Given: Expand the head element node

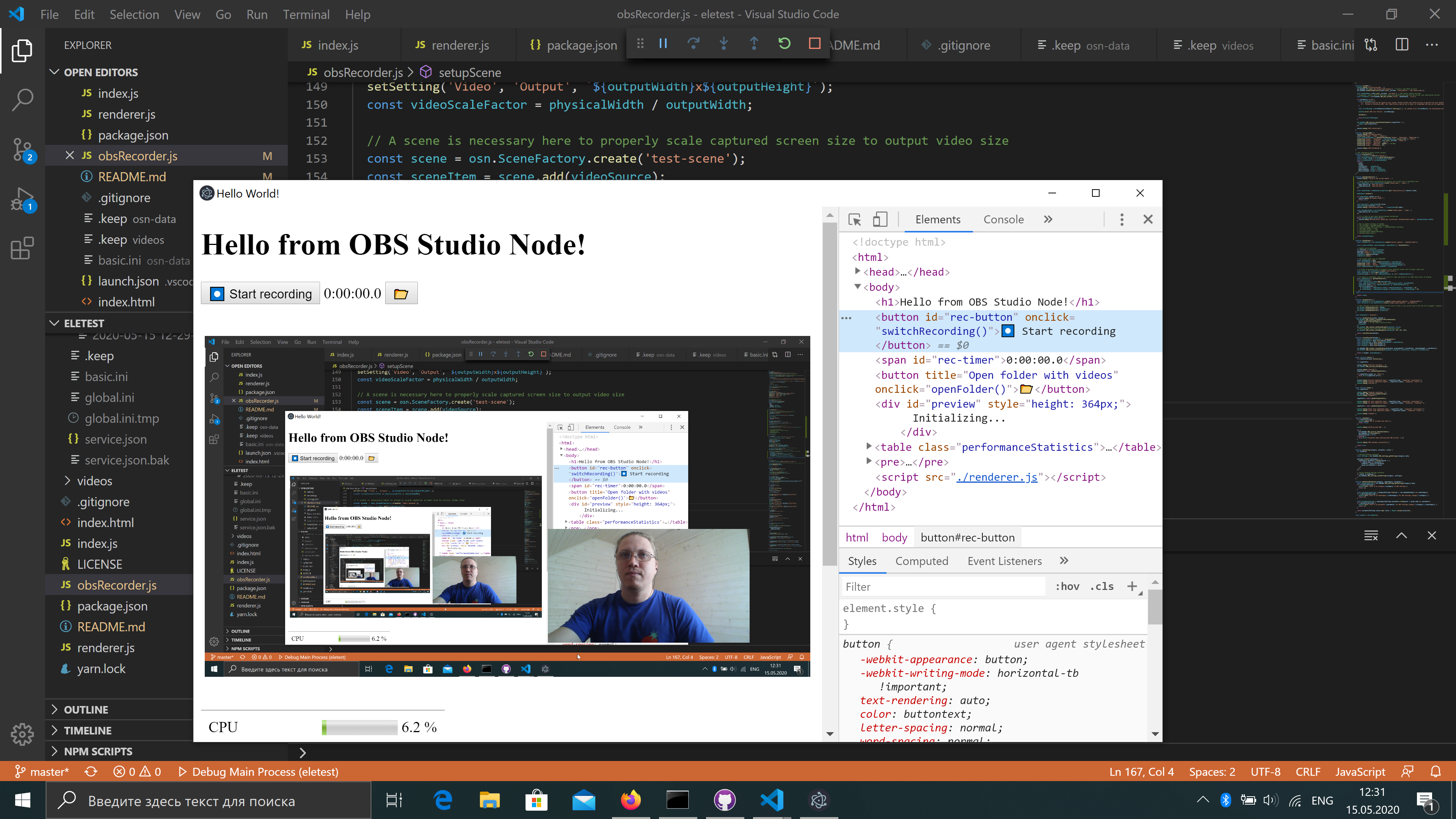Looking at the screenshot, I should (x=857, y=272).
